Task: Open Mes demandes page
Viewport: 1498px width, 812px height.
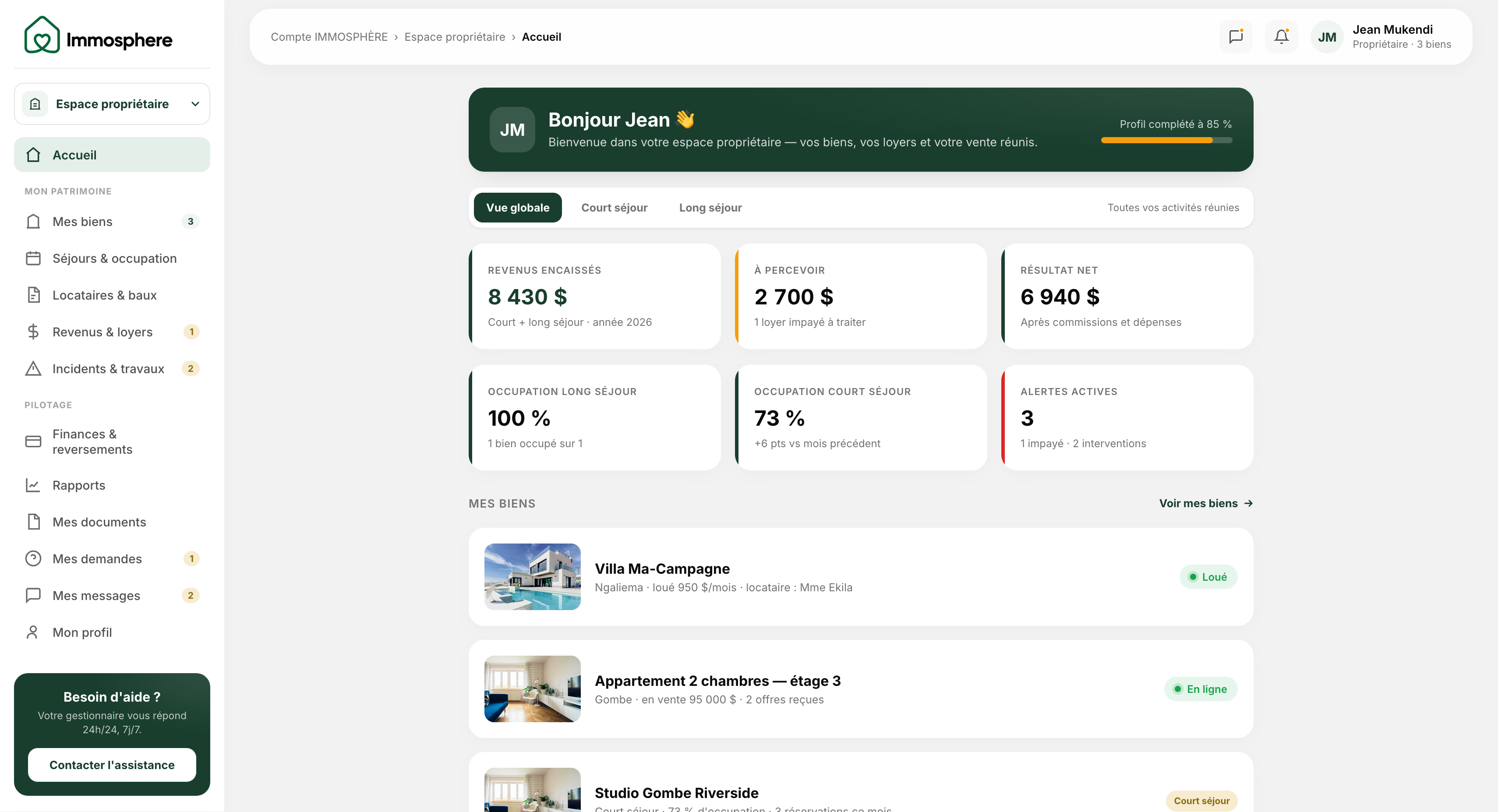Action: click(112, 558)
